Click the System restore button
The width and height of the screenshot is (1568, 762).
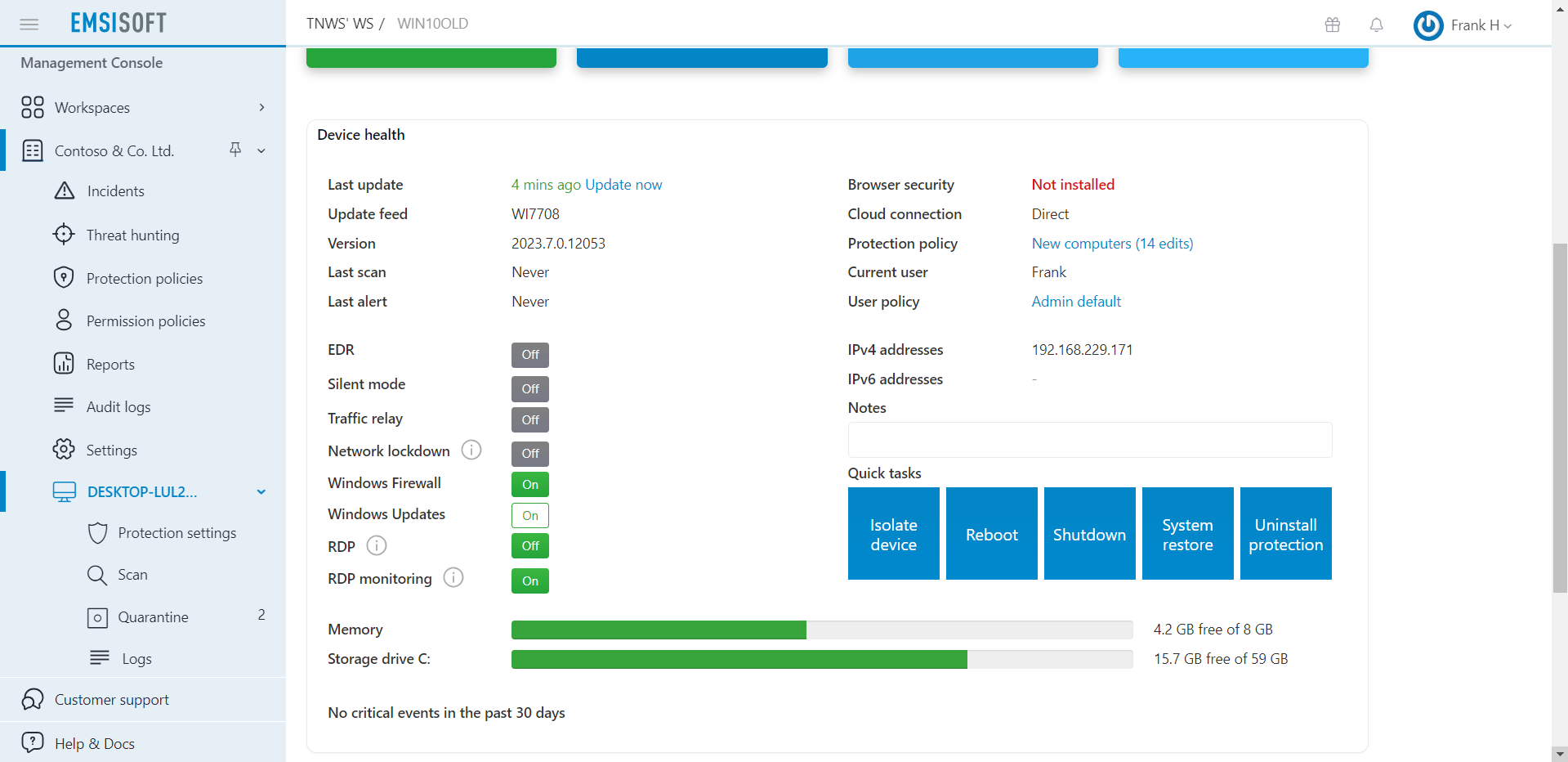click(x=1188, y=534)
